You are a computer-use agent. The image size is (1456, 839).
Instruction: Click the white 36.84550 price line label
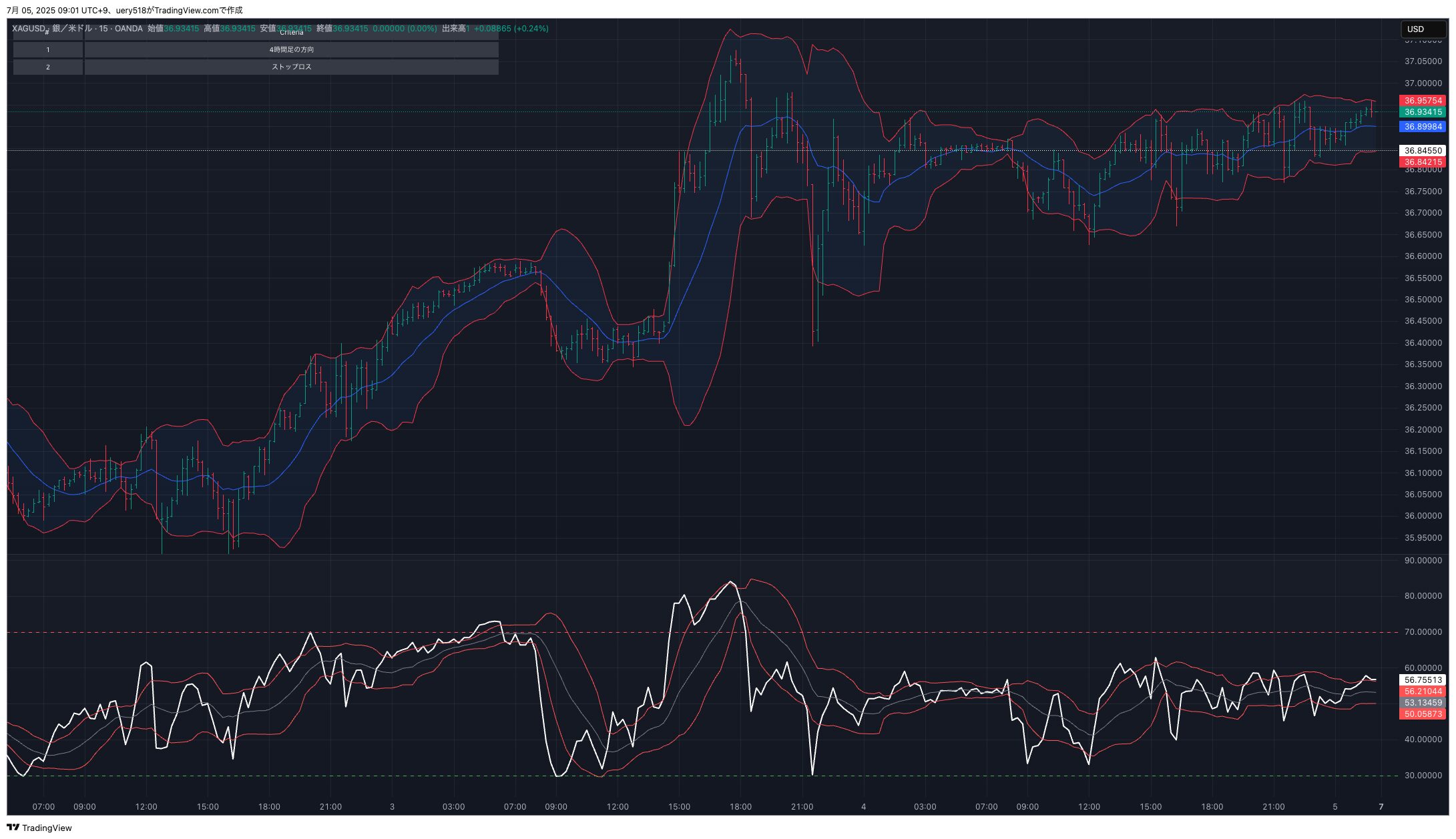point(1422,151)
